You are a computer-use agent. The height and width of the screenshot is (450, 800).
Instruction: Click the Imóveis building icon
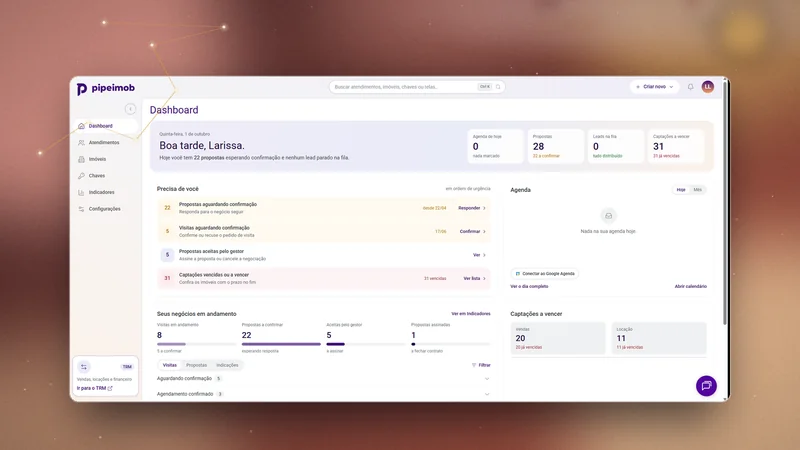click(x=81, y=159)
